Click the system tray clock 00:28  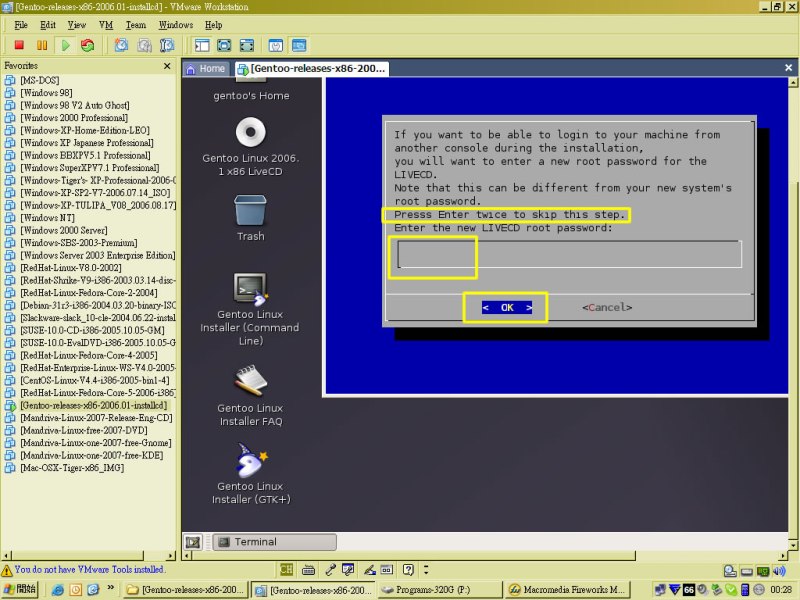[780, 590]
